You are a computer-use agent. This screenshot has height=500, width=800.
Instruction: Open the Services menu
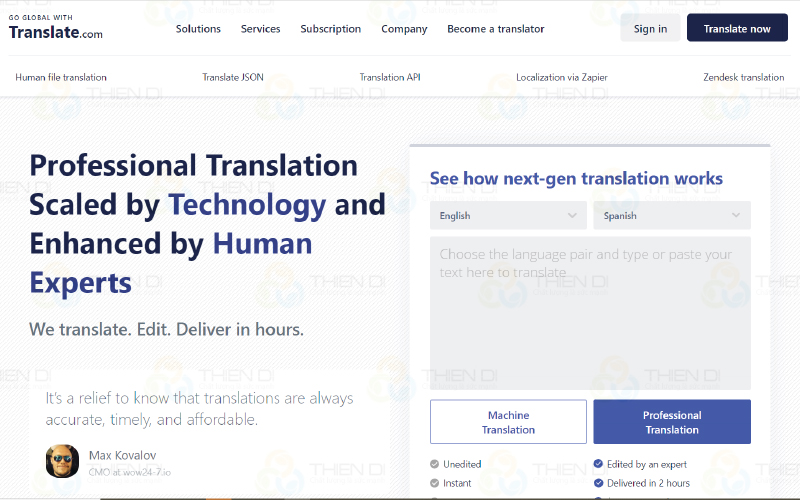(x=260, y=29)
